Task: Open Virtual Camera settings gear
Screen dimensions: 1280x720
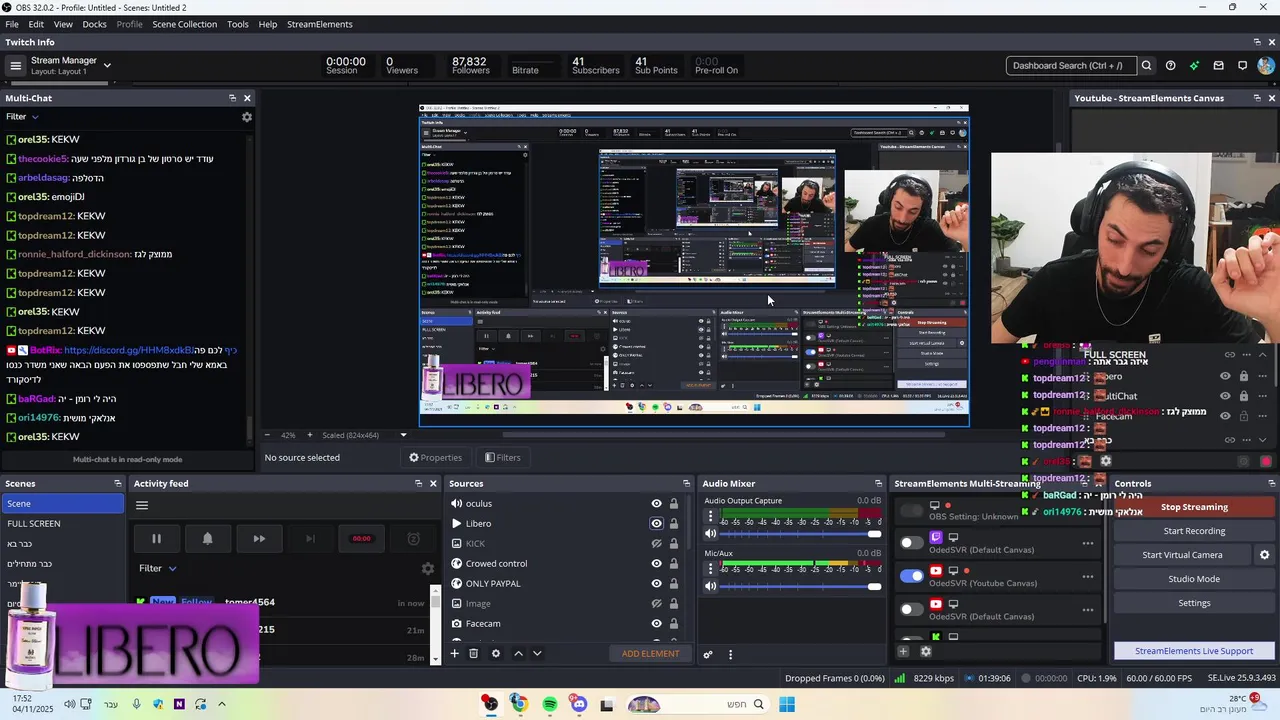Action: tap(1264, 555)
